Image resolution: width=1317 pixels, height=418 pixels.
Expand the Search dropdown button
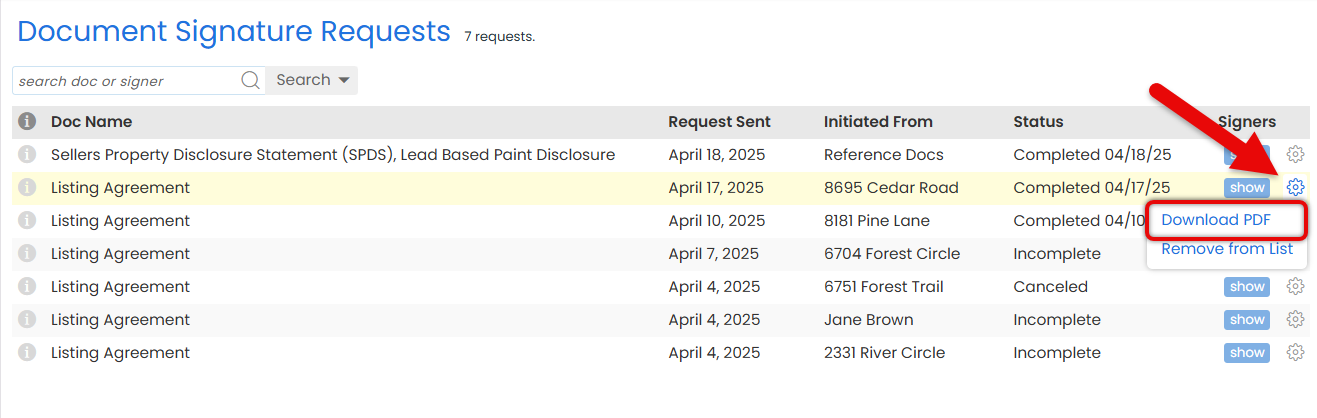click(x=312, y=80)
